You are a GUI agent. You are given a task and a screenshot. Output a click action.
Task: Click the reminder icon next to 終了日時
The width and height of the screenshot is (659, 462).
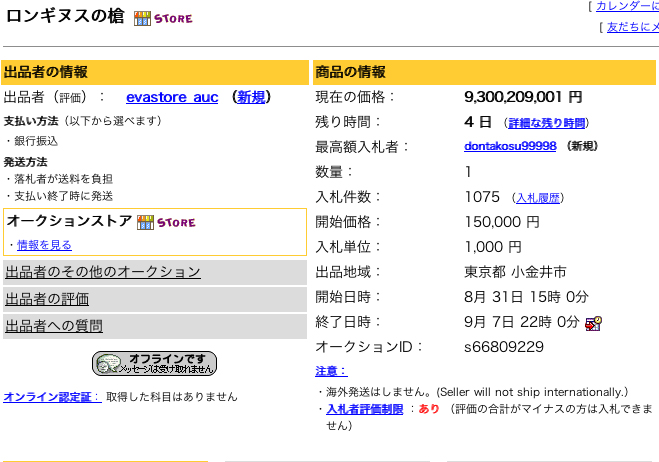[593, 324]
